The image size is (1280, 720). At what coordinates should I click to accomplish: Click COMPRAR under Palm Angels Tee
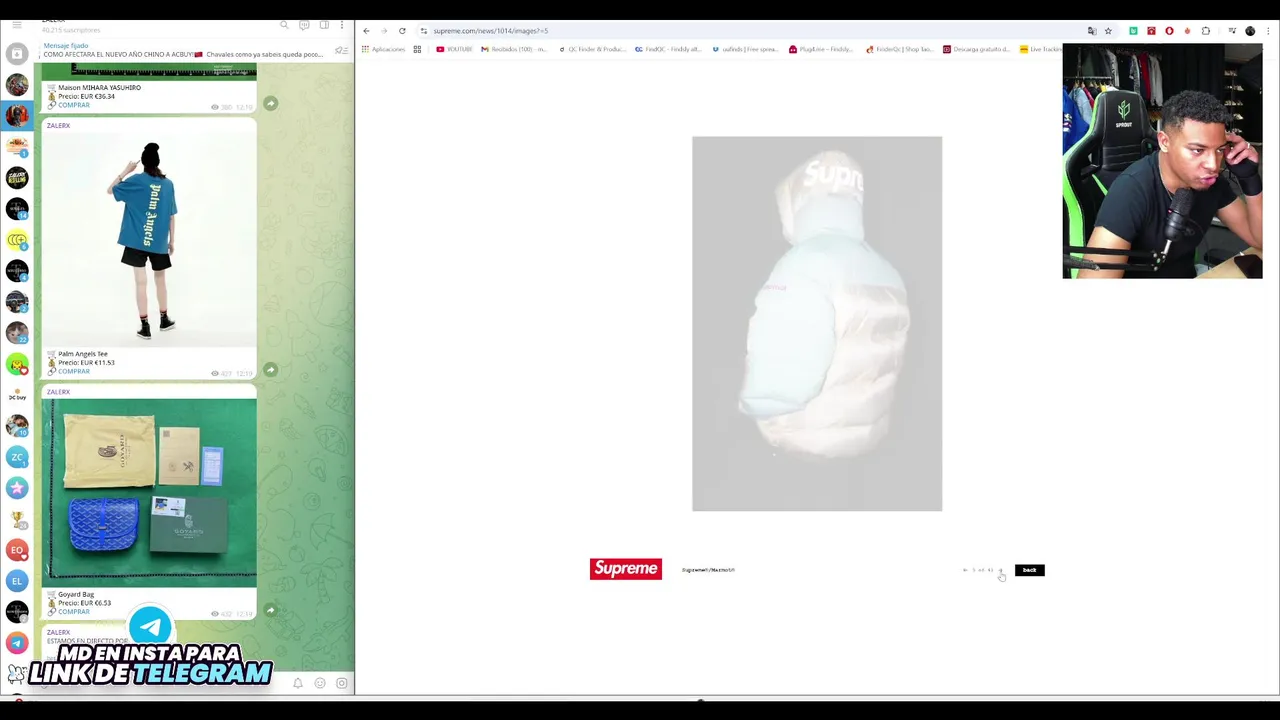pyautogui.click(x=74, y=371)
